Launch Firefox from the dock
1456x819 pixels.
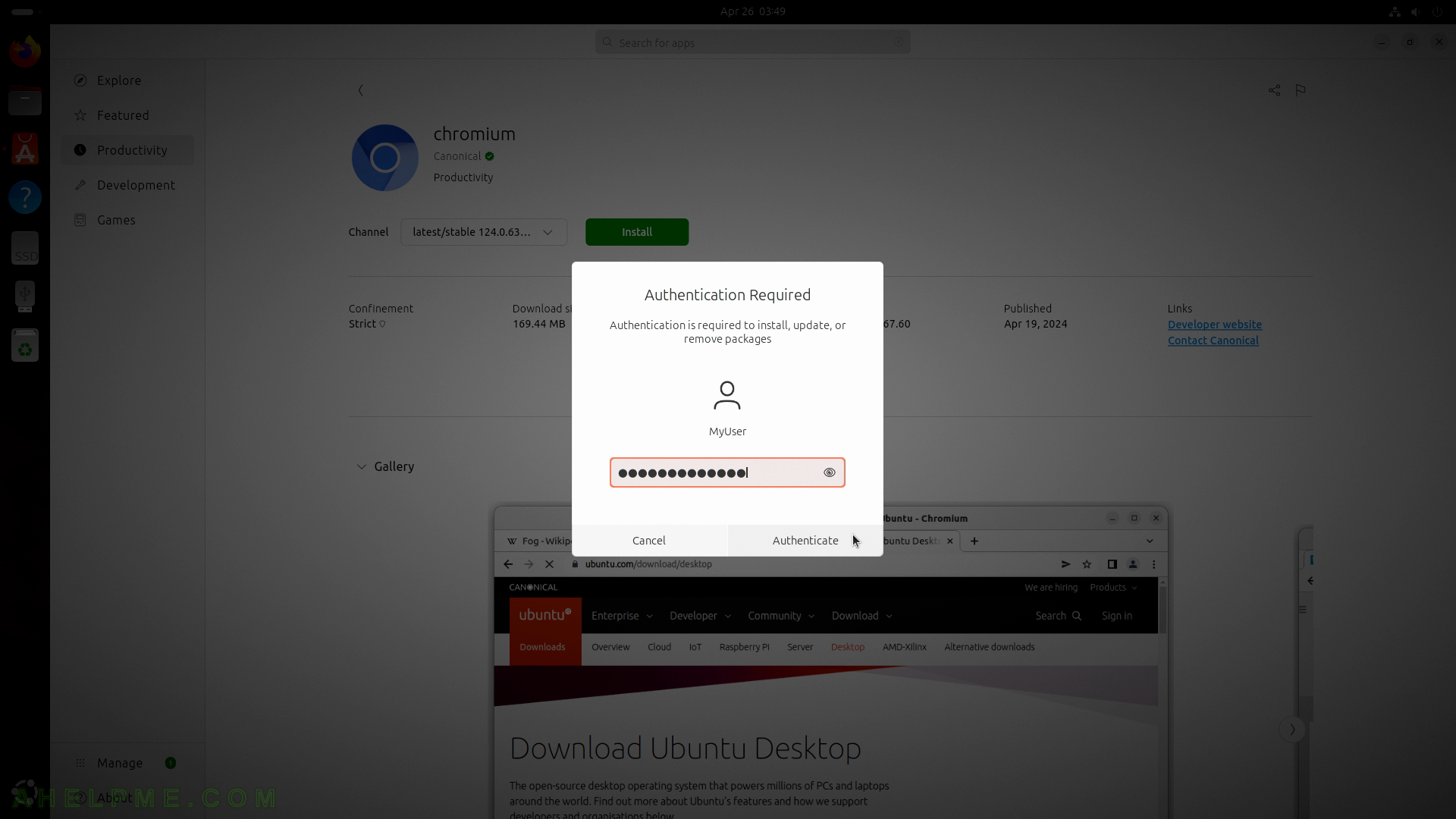[x=25, y=52]
